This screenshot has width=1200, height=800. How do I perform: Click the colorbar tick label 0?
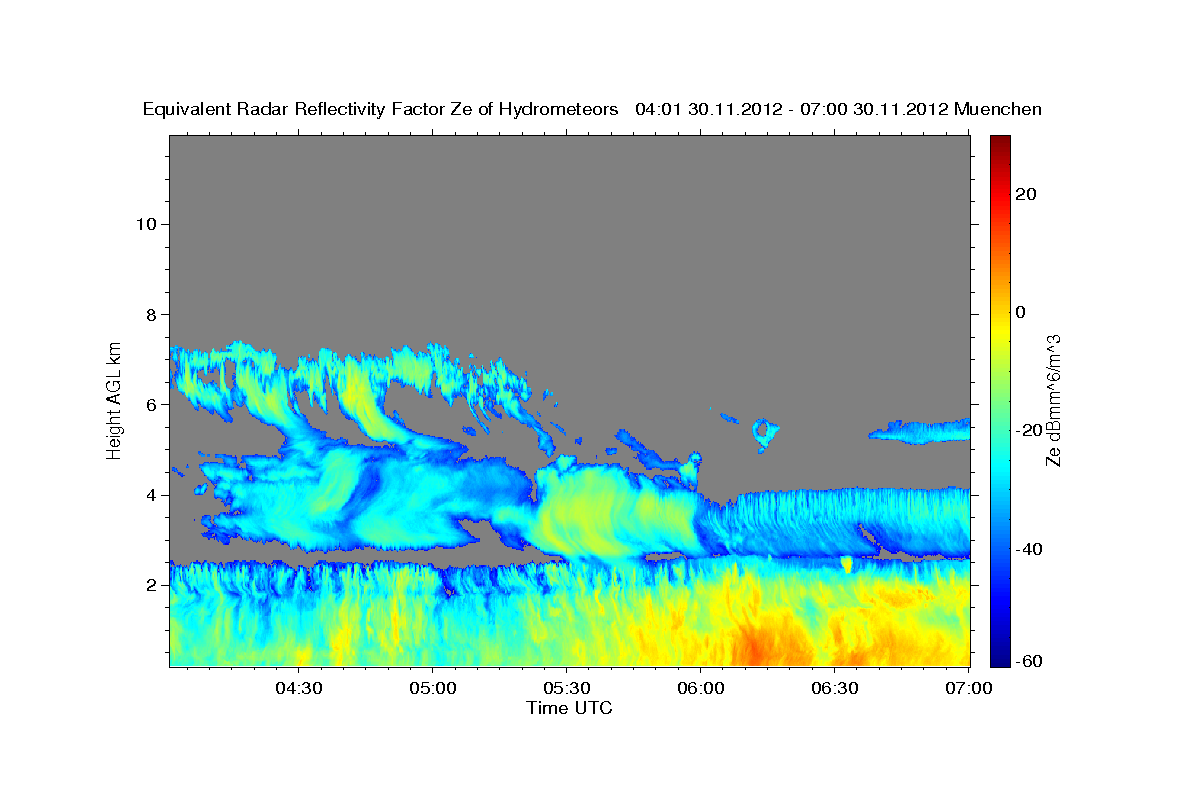click(1021, 312)
